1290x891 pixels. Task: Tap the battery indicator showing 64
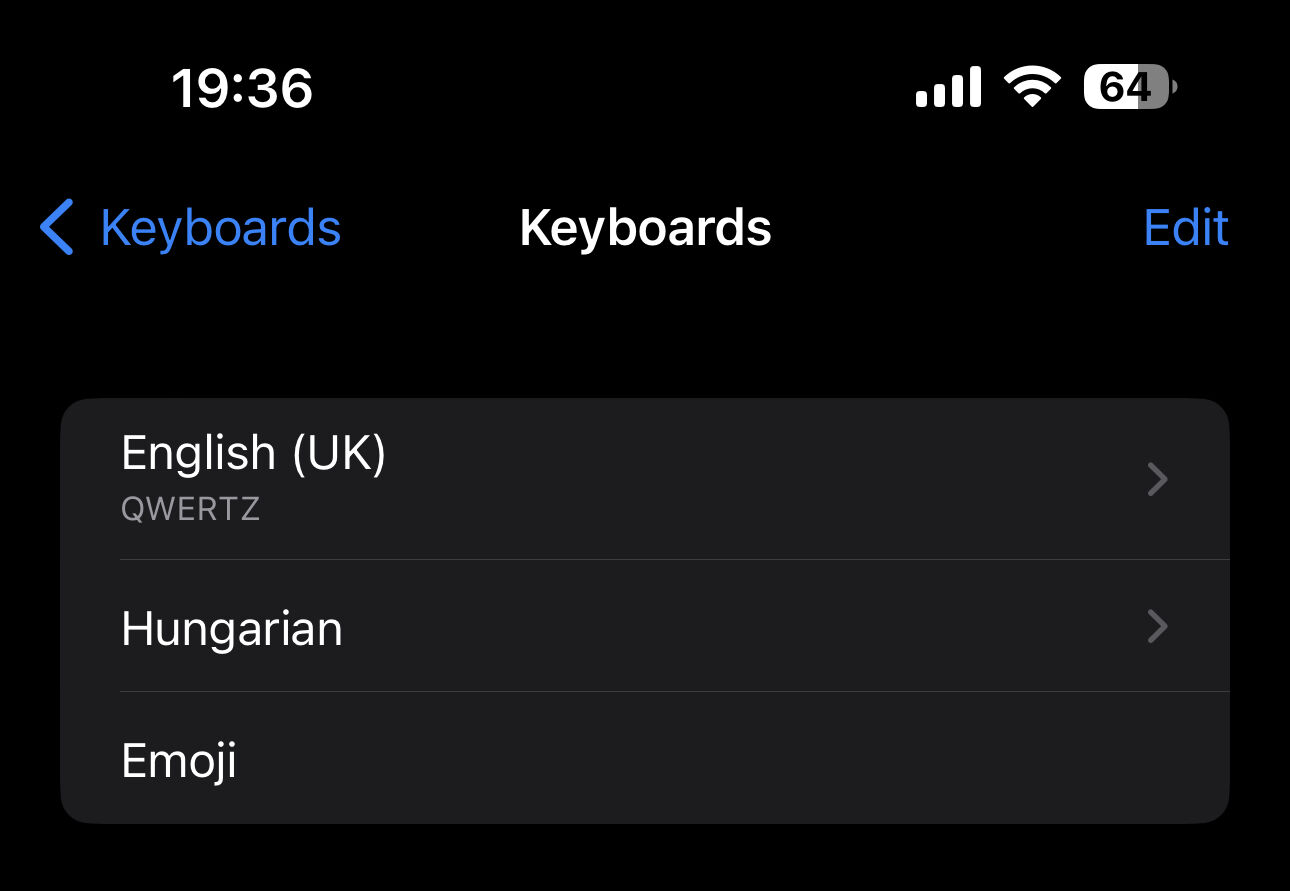click(x=1130, y=88)
